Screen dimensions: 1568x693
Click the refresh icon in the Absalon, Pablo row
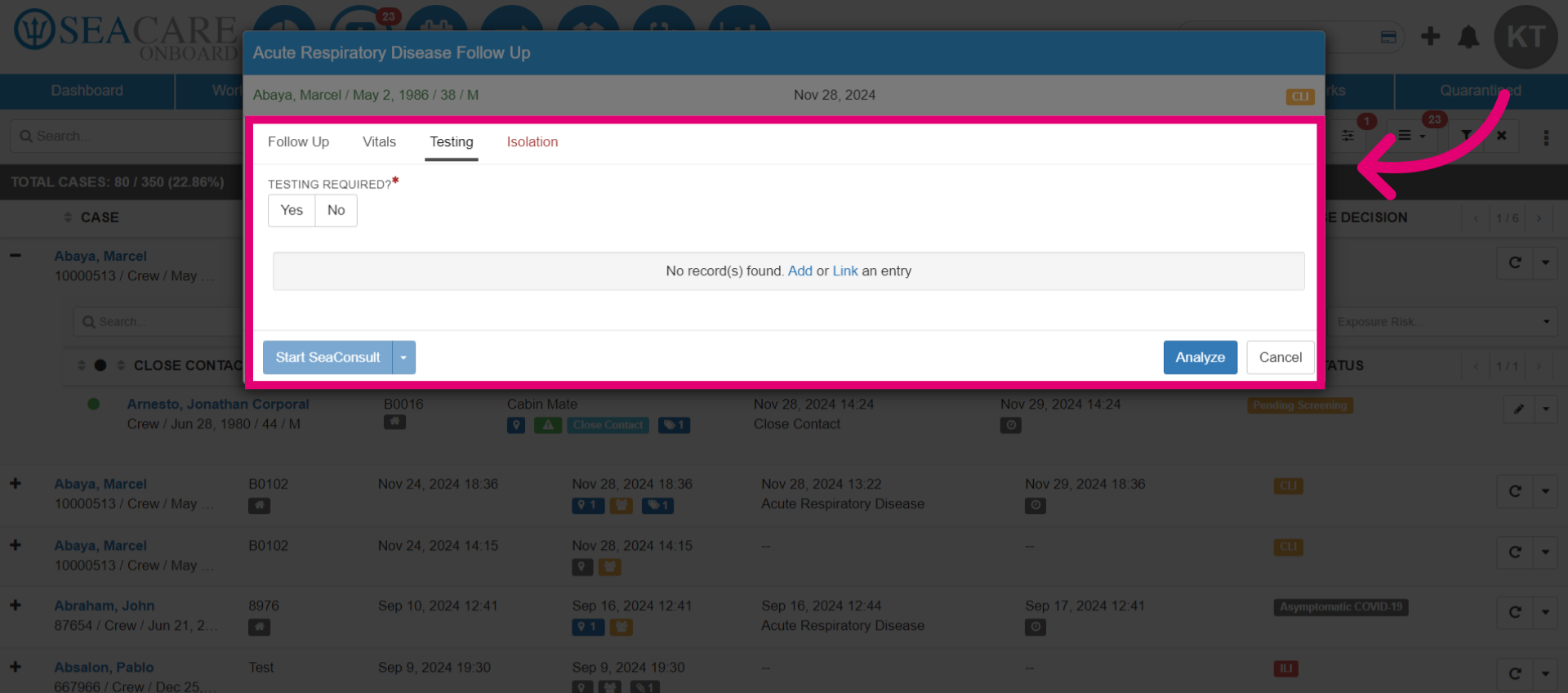(x=1515, y=673)
